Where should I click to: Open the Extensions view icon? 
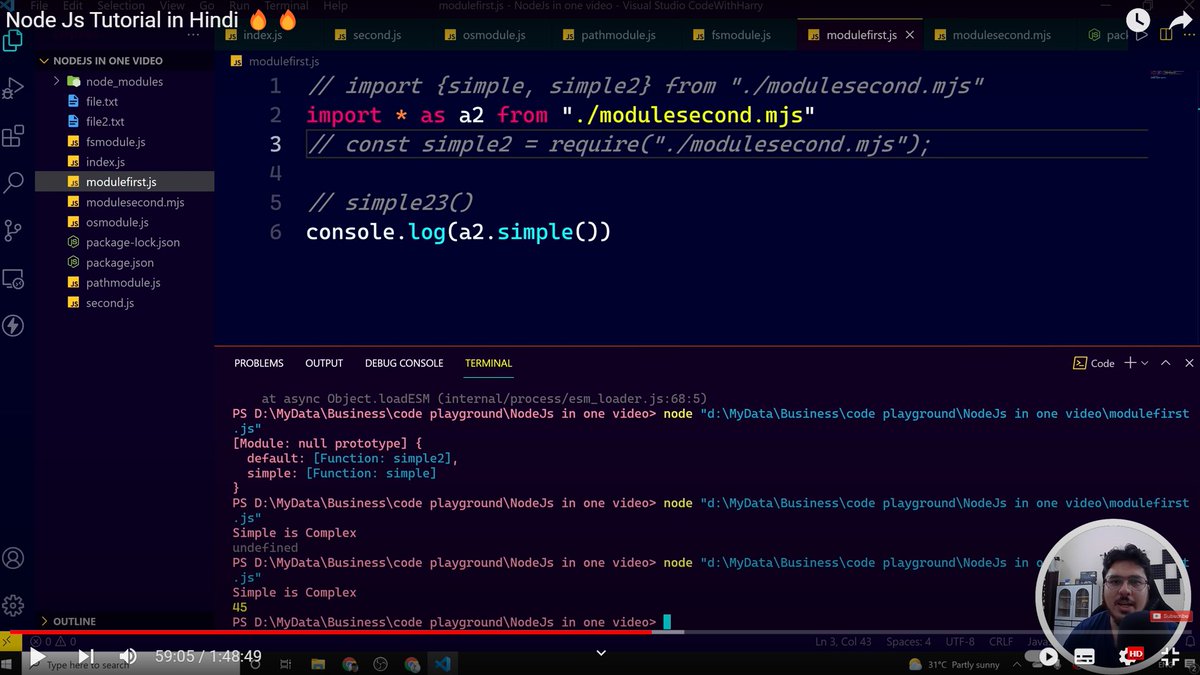click(x=13, y=136)
